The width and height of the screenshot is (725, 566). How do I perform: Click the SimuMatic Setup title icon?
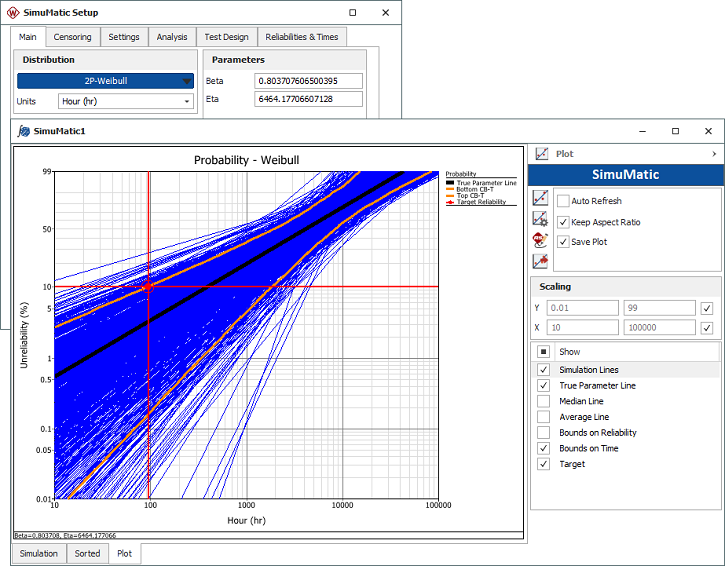tap(12, 13)
